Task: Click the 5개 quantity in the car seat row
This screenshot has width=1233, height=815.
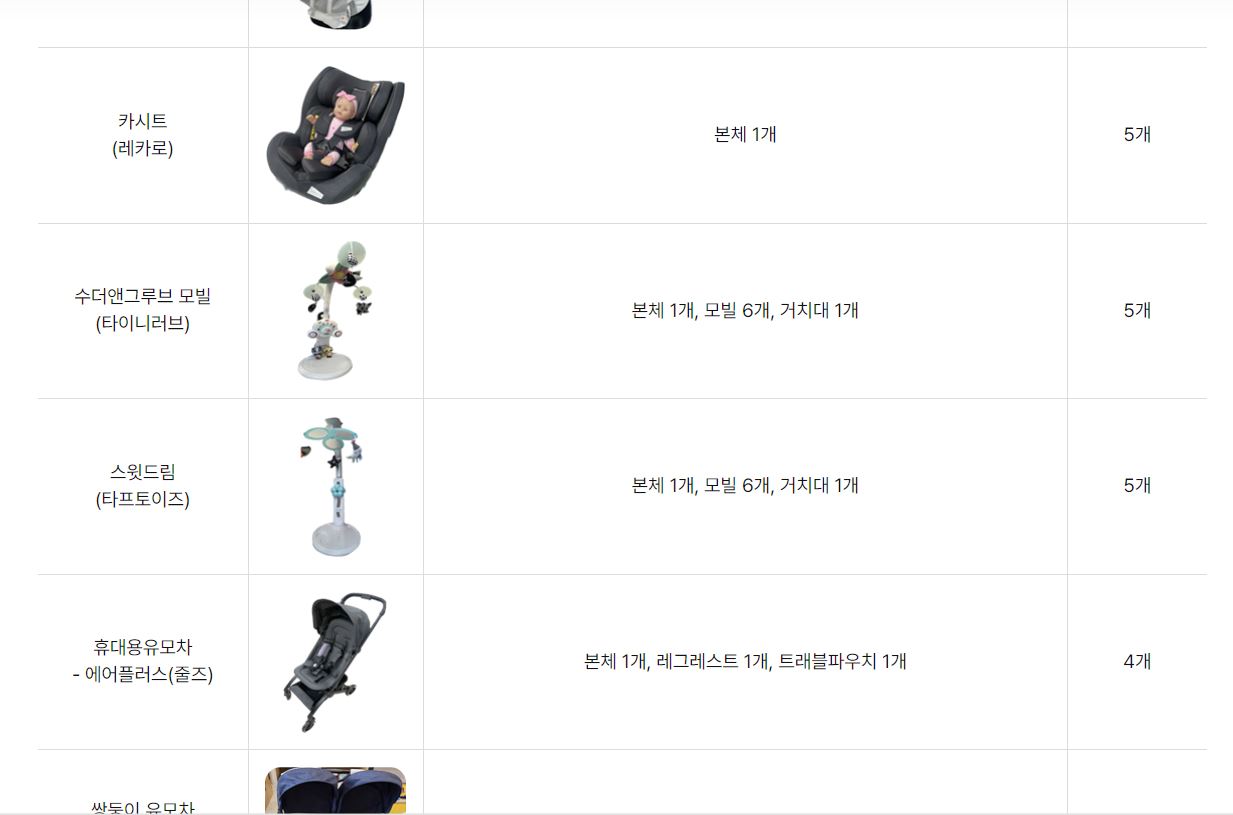Action: click(1137, 135)
